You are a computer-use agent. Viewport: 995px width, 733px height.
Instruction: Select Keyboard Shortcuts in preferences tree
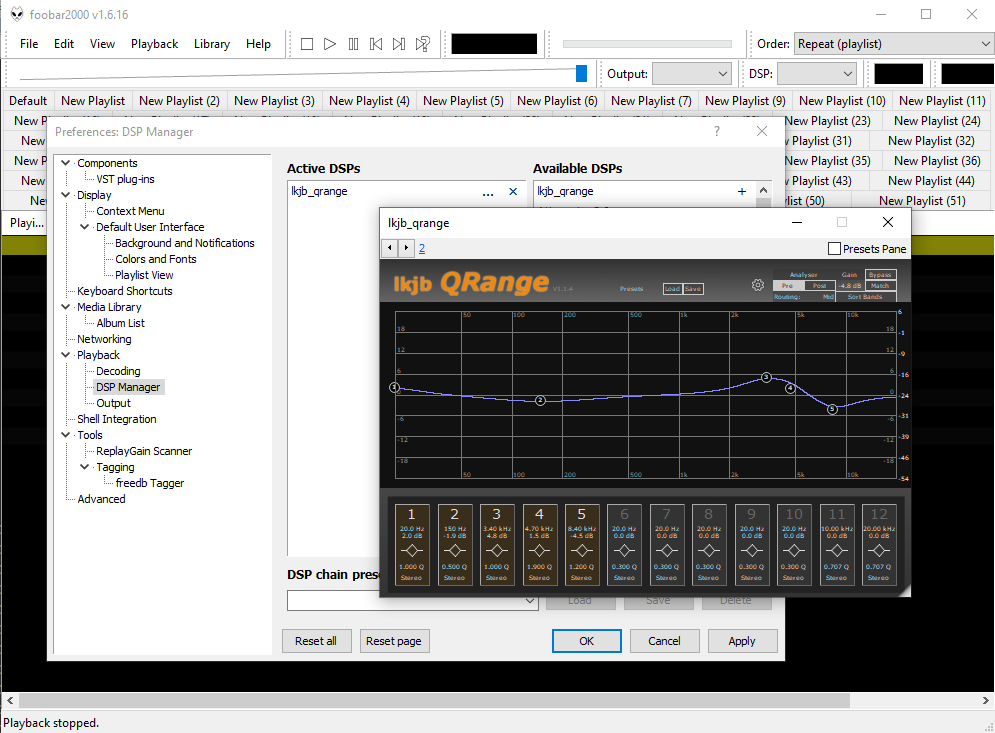coord(125,291)
